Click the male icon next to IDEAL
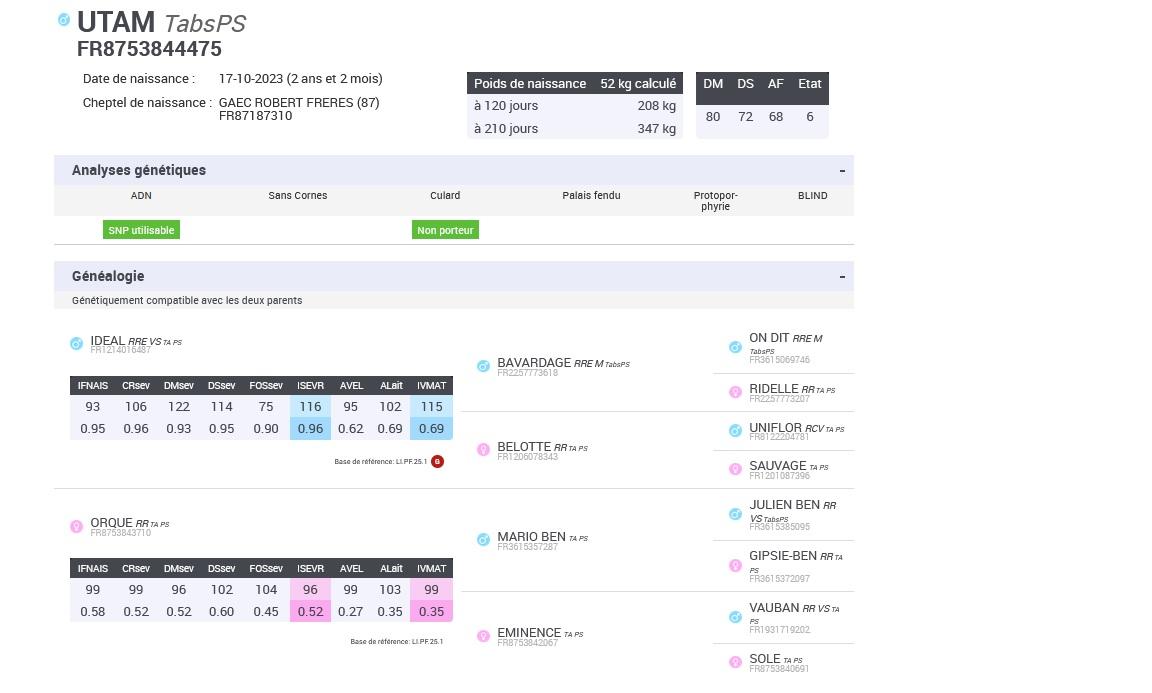Screen dimensions: 1152x693 pos(76,344)
